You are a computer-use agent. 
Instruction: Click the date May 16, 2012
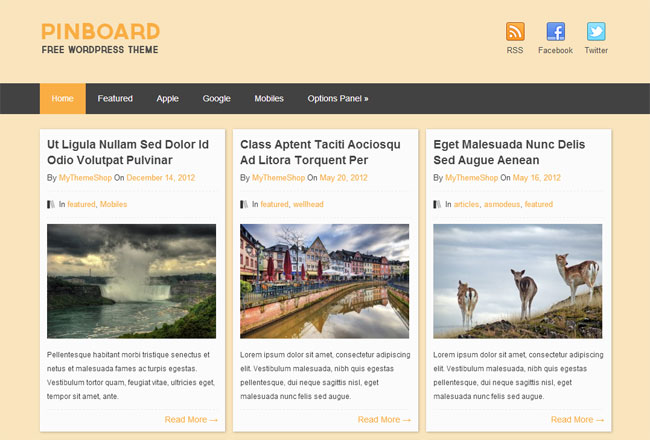537,177
